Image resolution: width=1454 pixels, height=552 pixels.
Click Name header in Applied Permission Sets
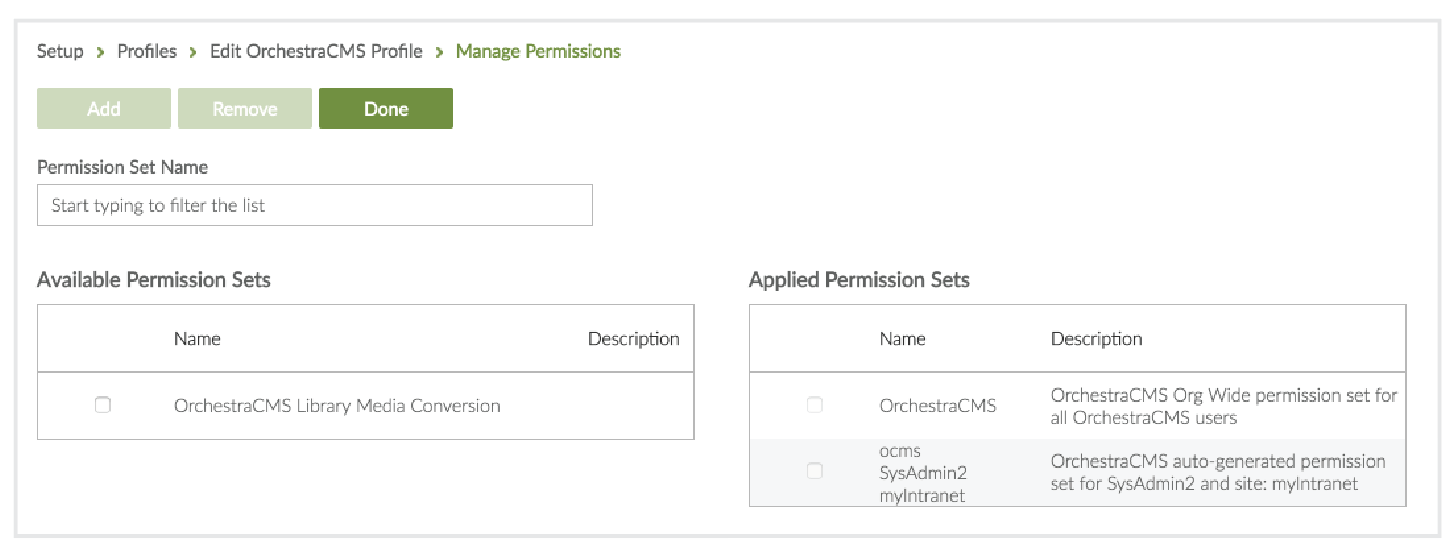click(902, 339)
